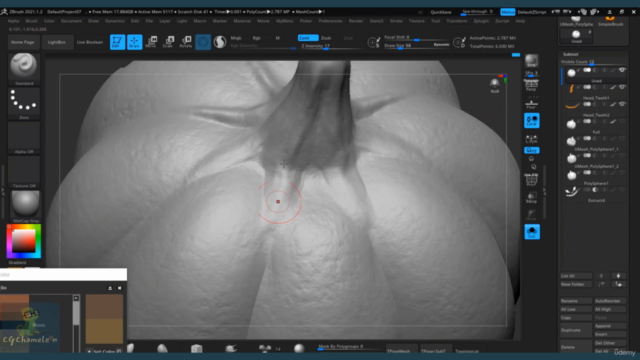Click the List All button
Image resolution: width=640 pixels, height=360 pixels.
tap(576, 276)
